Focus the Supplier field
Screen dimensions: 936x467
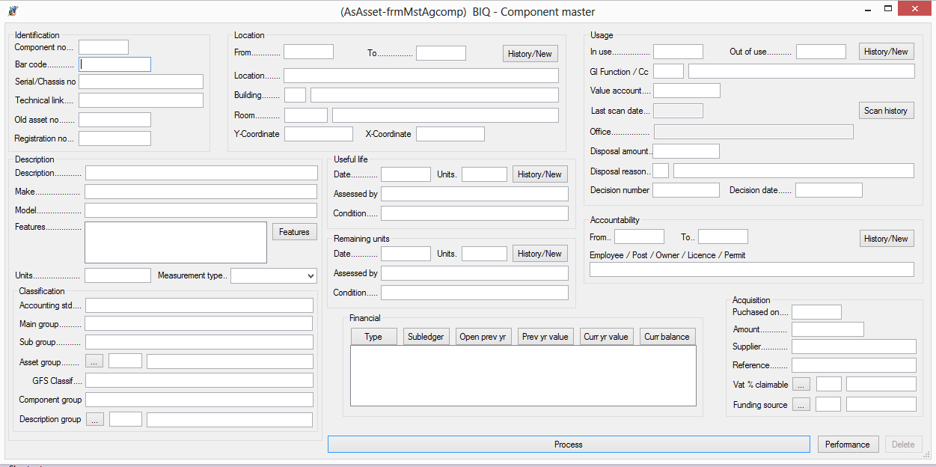pyautogui.click(x=854, y=346)
